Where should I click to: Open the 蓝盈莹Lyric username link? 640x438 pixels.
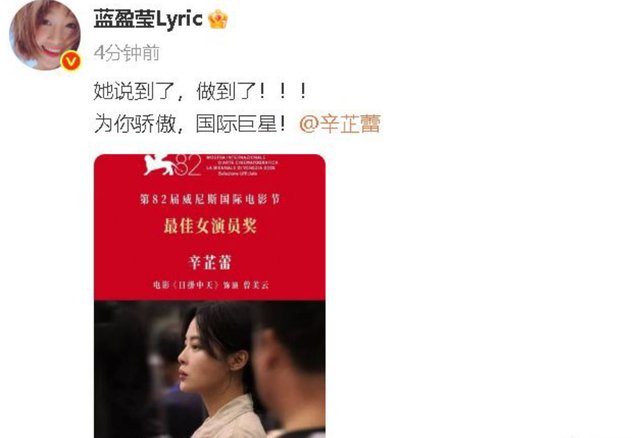[x=148, y=19]
